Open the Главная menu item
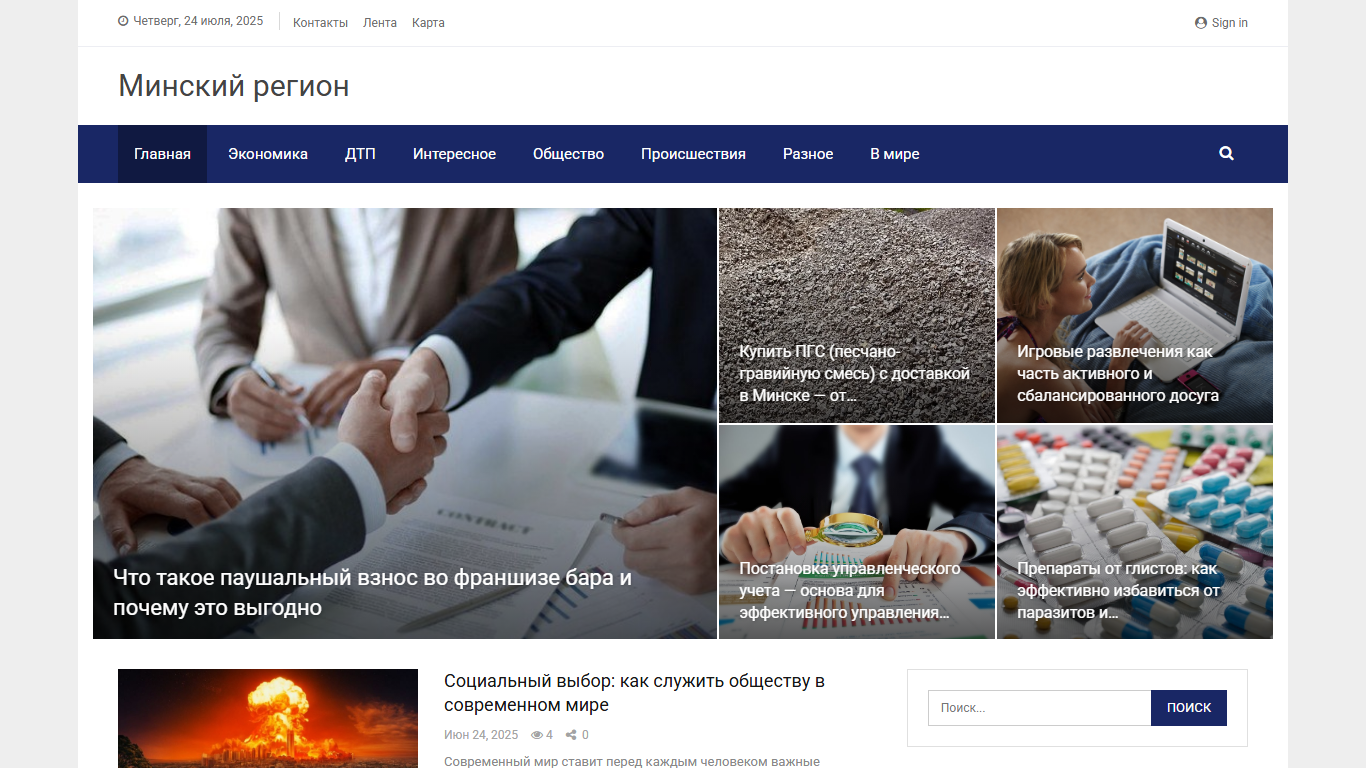The width and height of the screenshot is (1366, 768). click(162, 154)
